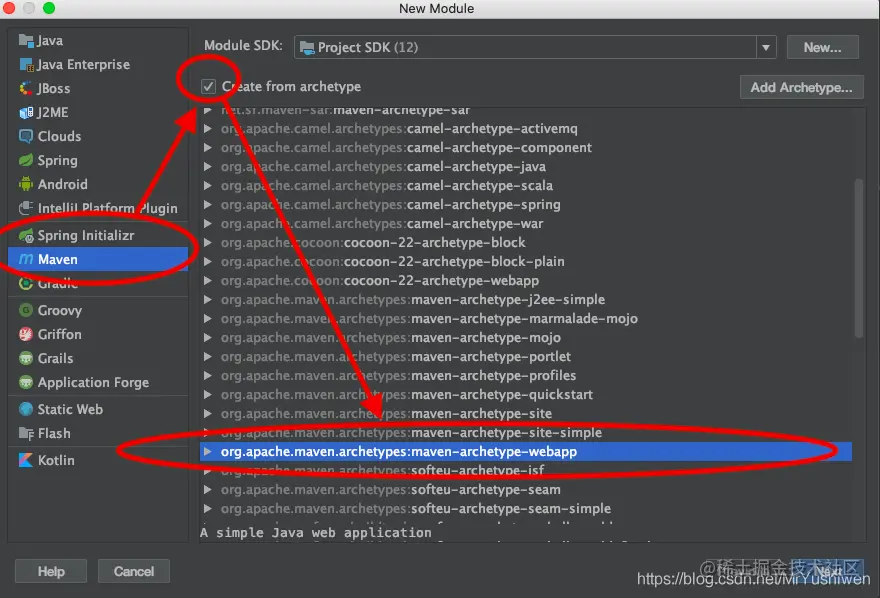Select camel-archetype-spring row
The height and width of the screenshot is (598, 880).
[x=526, y=205]
